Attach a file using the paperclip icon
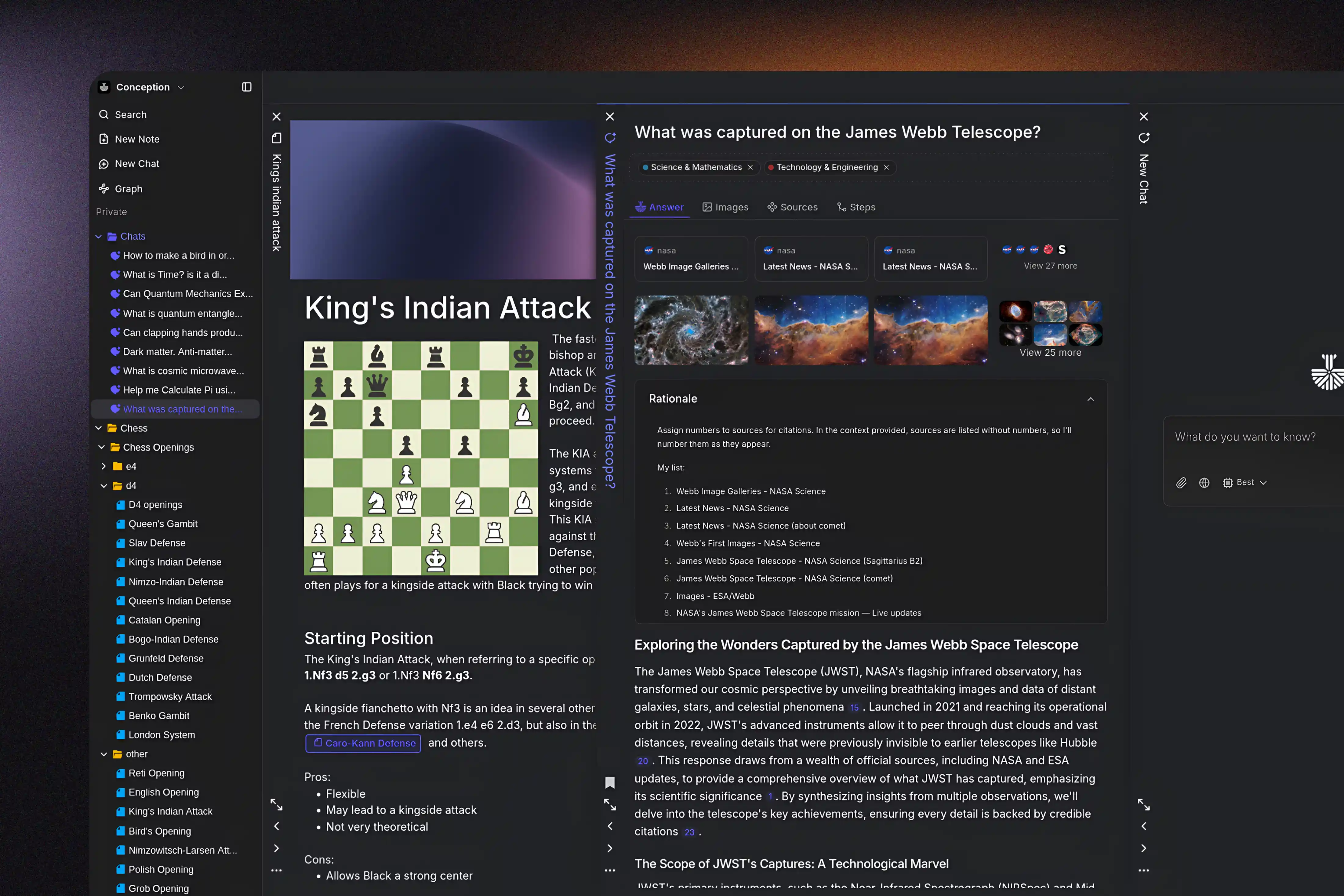The image size is (1344, 896). [x=1181, y=482]
